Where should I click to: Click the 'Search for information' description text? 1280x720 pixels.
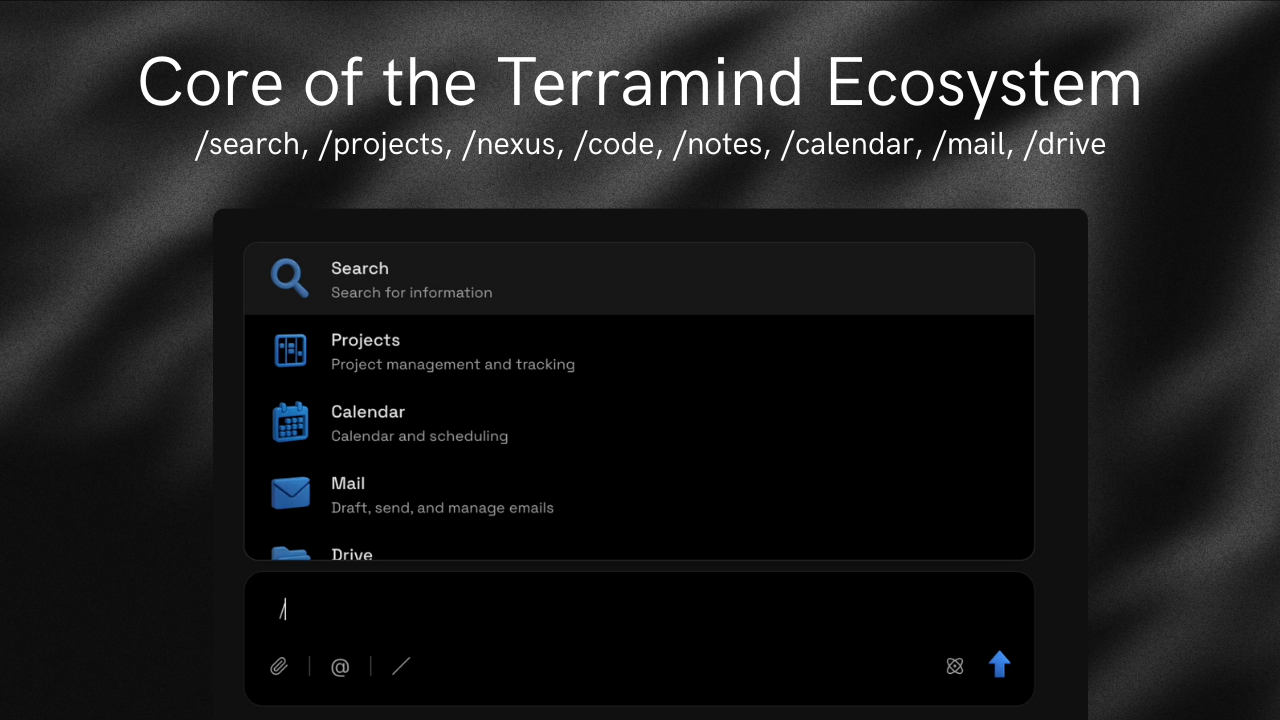pos(412,292)
